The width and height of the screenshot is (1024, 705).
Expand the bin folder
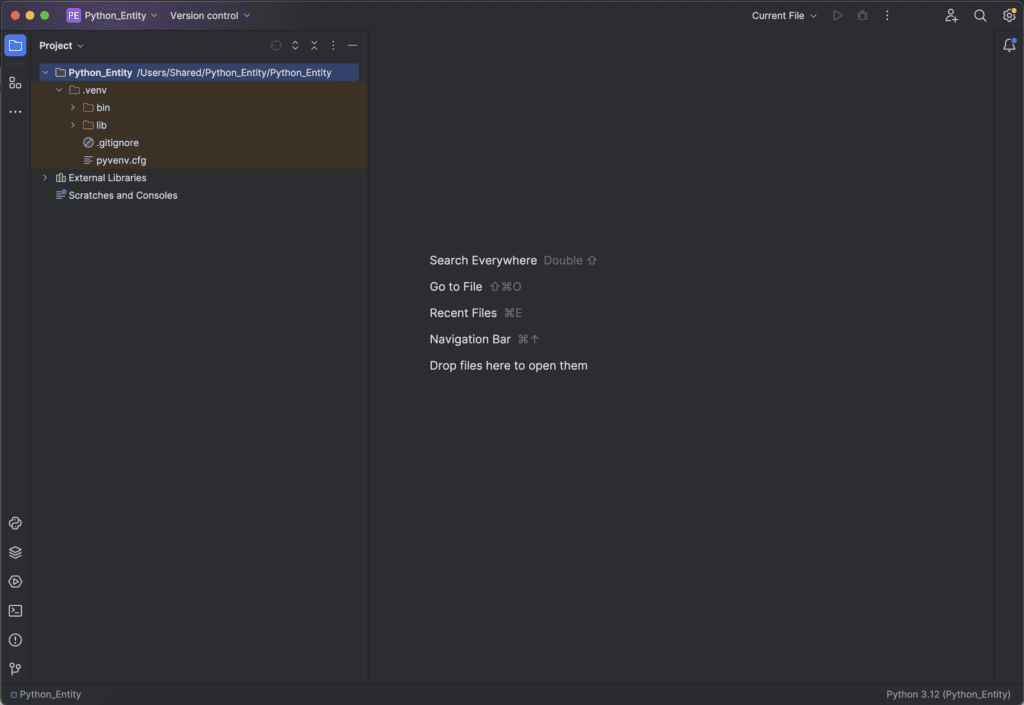click(x=73, y=108)
